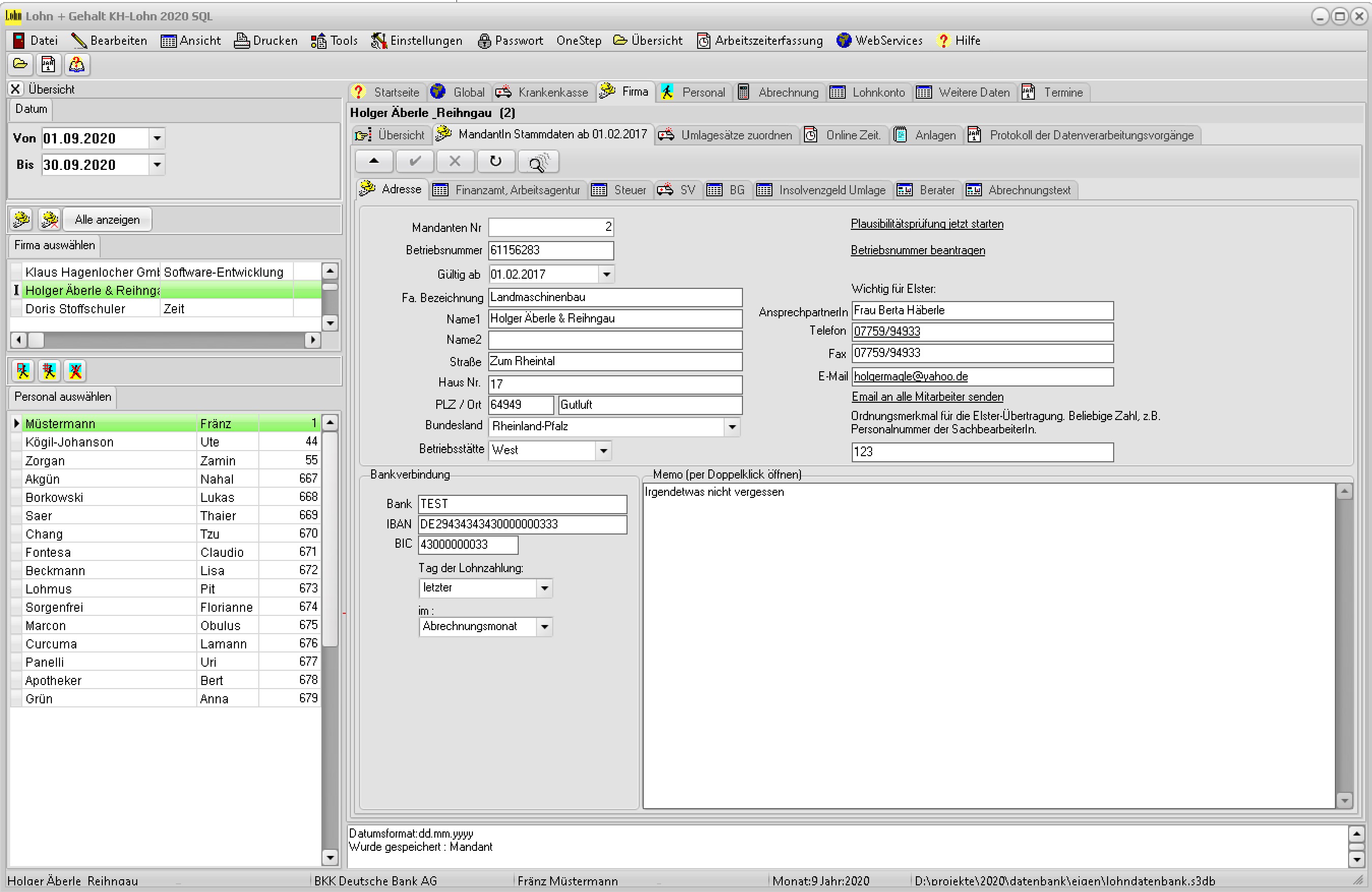Click the warning triangle toolbar icon
The height and width of the screenshot is (892, 1372).
[x=77, y=64]
